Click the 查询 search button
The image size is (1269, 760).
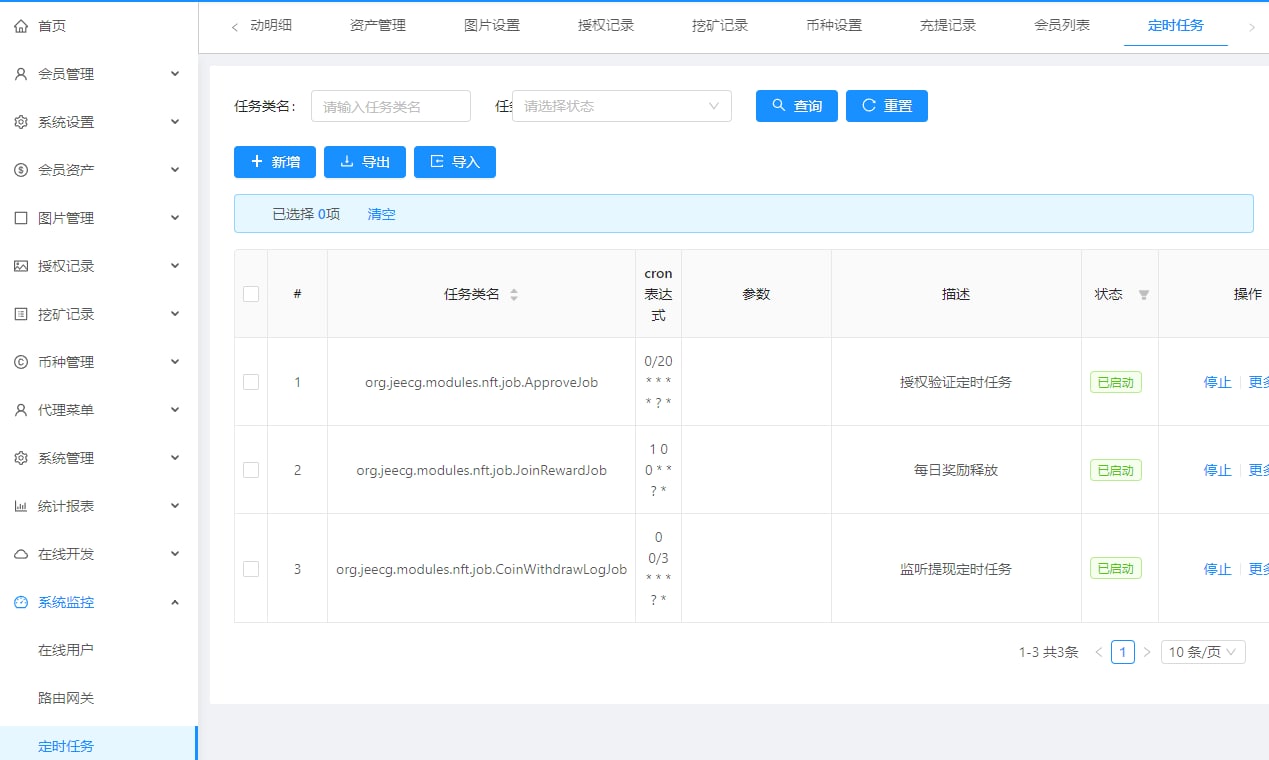point(797,106)
